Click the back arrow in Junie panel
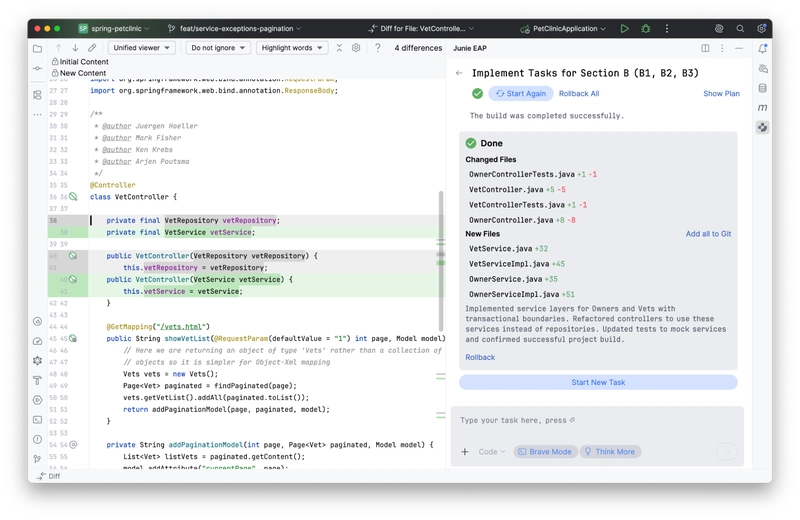The width and height of the screenshot is (800, 520). point(459,73)
